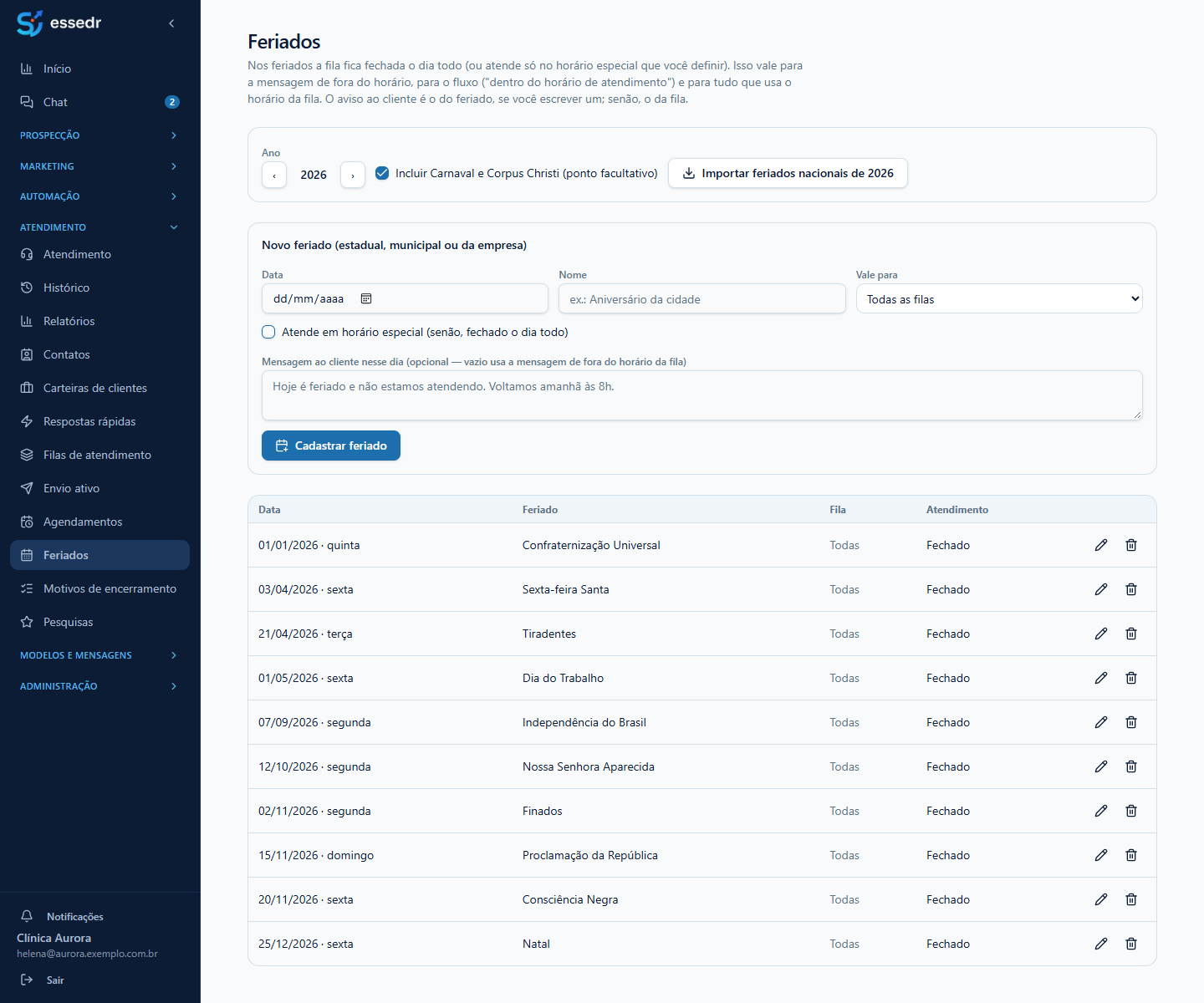Image resolution: width=1204 pixels, height=1003 pixels.
Task: Open the Início dashboard
Action: click(x=99, y=69)
